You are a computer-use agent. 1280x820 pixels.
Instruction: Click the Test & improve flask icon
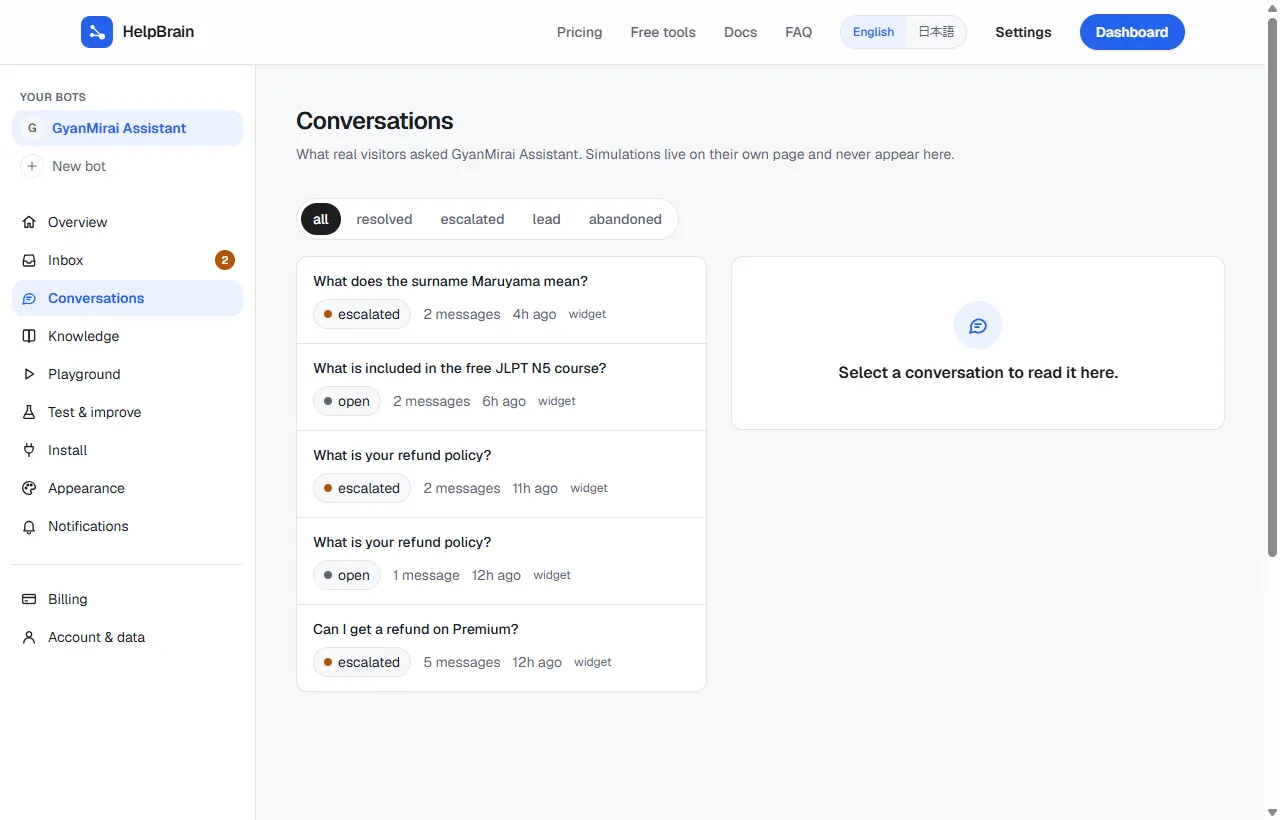pos(29,412)
